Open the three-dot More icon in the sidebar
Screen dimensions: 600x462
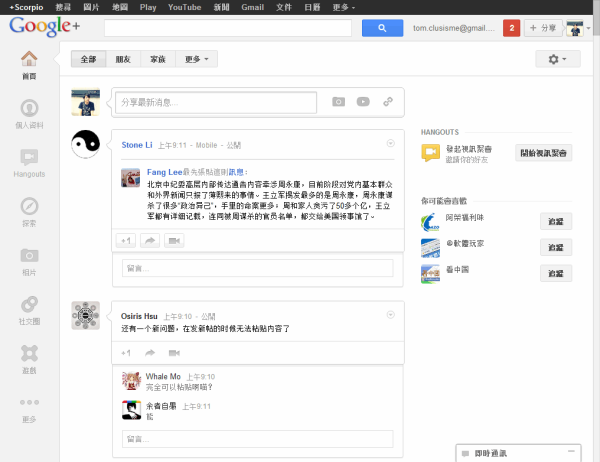pos(29,402)
